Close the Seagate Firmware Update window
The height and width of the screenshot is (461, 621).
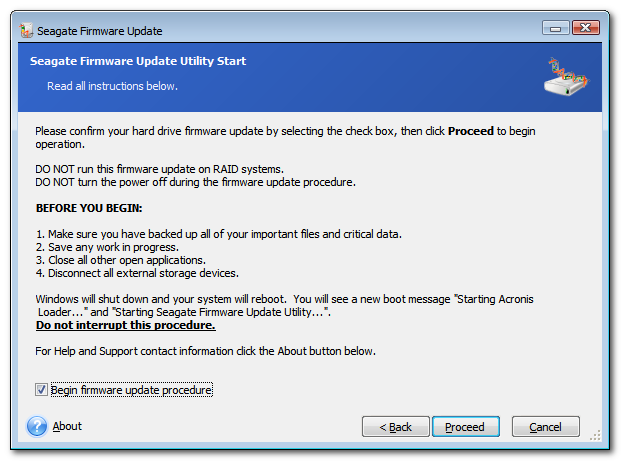(x=585, y=28)
